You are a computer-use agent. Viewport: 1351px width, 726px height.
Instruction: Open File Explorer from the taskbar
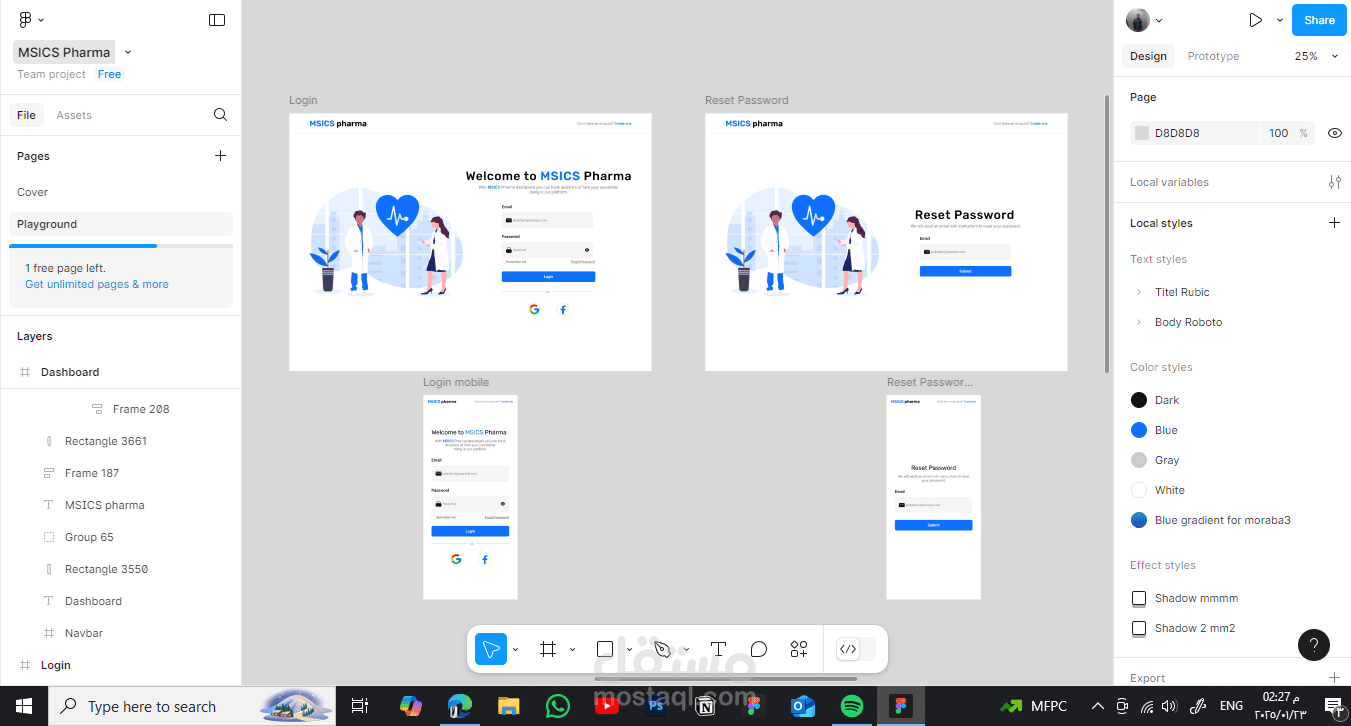[x=509, y=706]
